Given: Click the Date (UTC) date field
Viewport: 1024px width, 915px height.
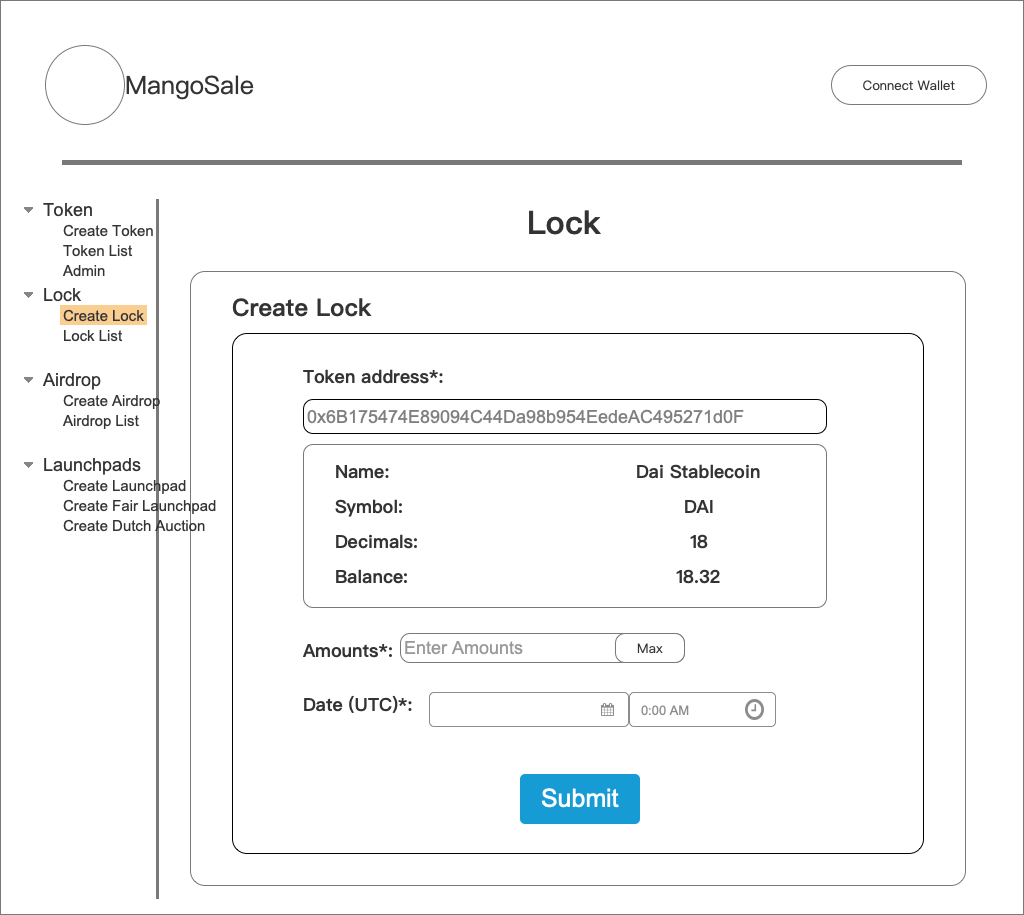Looking at the screenshot, I should pyautogui.click(x=528, y=709).
